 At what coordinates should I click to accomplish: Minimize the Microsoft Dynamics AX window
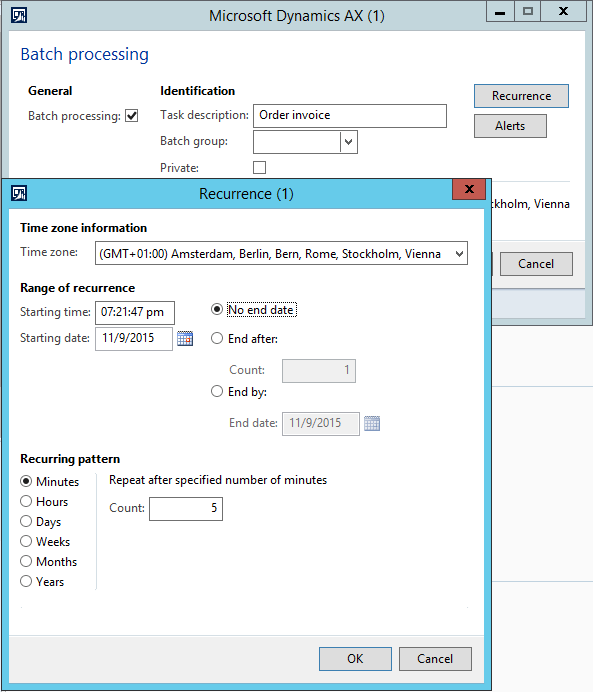(500, 11)
